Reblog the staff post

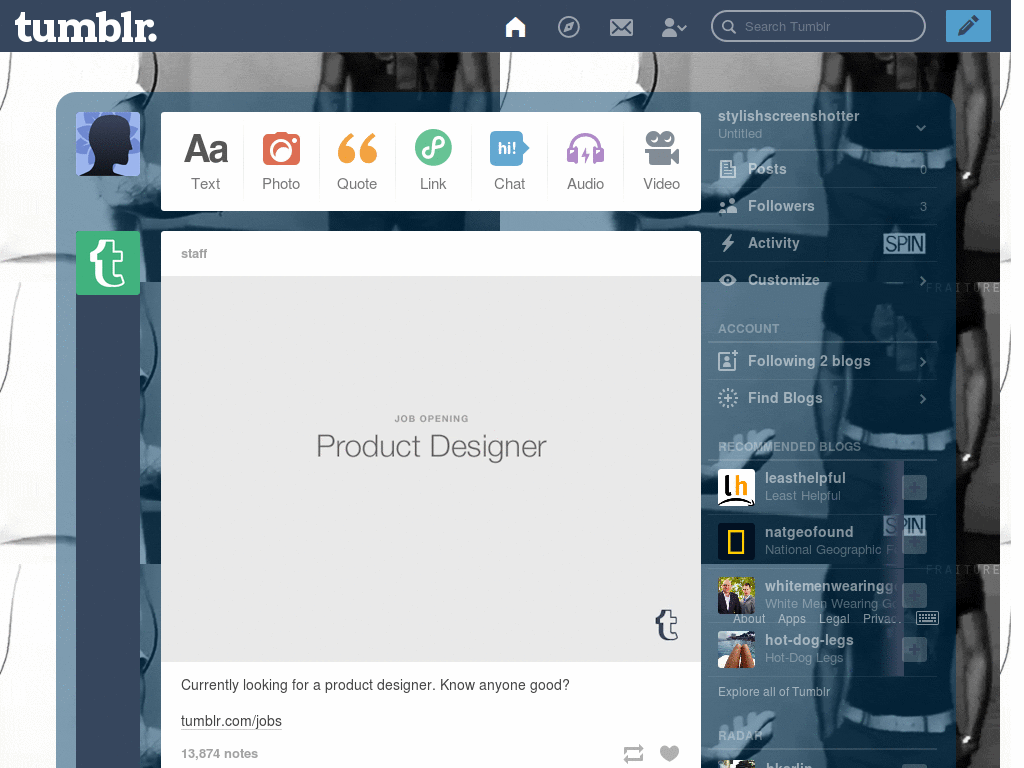pyautogui.click(x=633, y=754)
